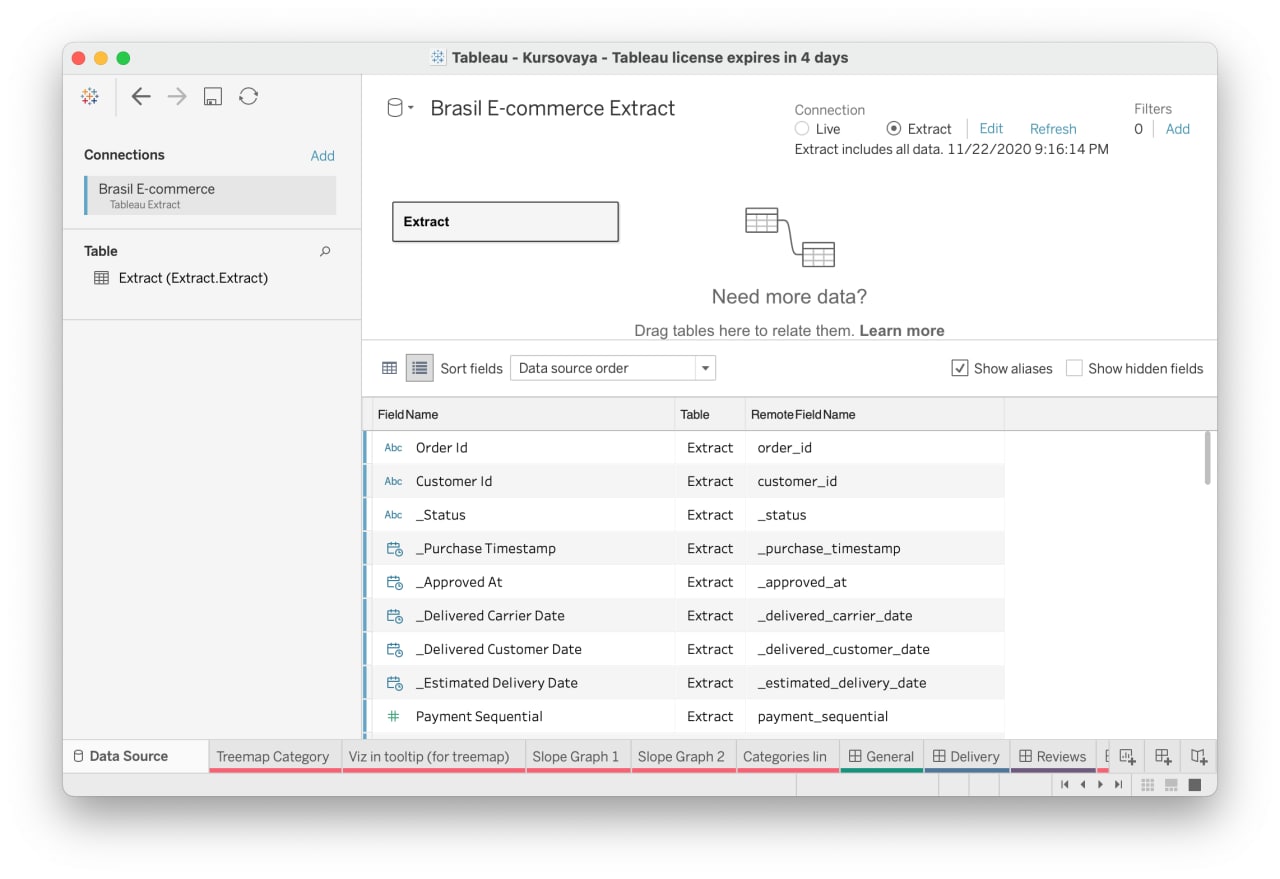Screen dimensions: 1280x879
Task: Create a new dashboard
Action: click(1163, 757)
